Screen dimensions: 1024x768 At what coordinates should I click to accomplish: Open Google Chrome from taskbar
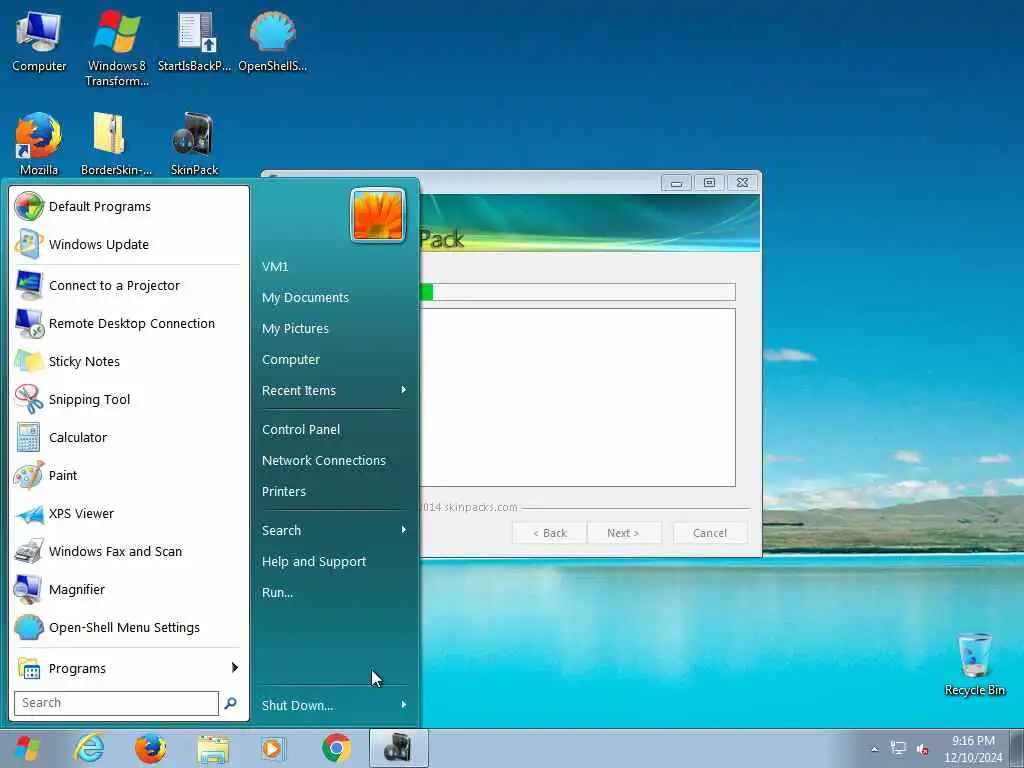tap(336, 748)
